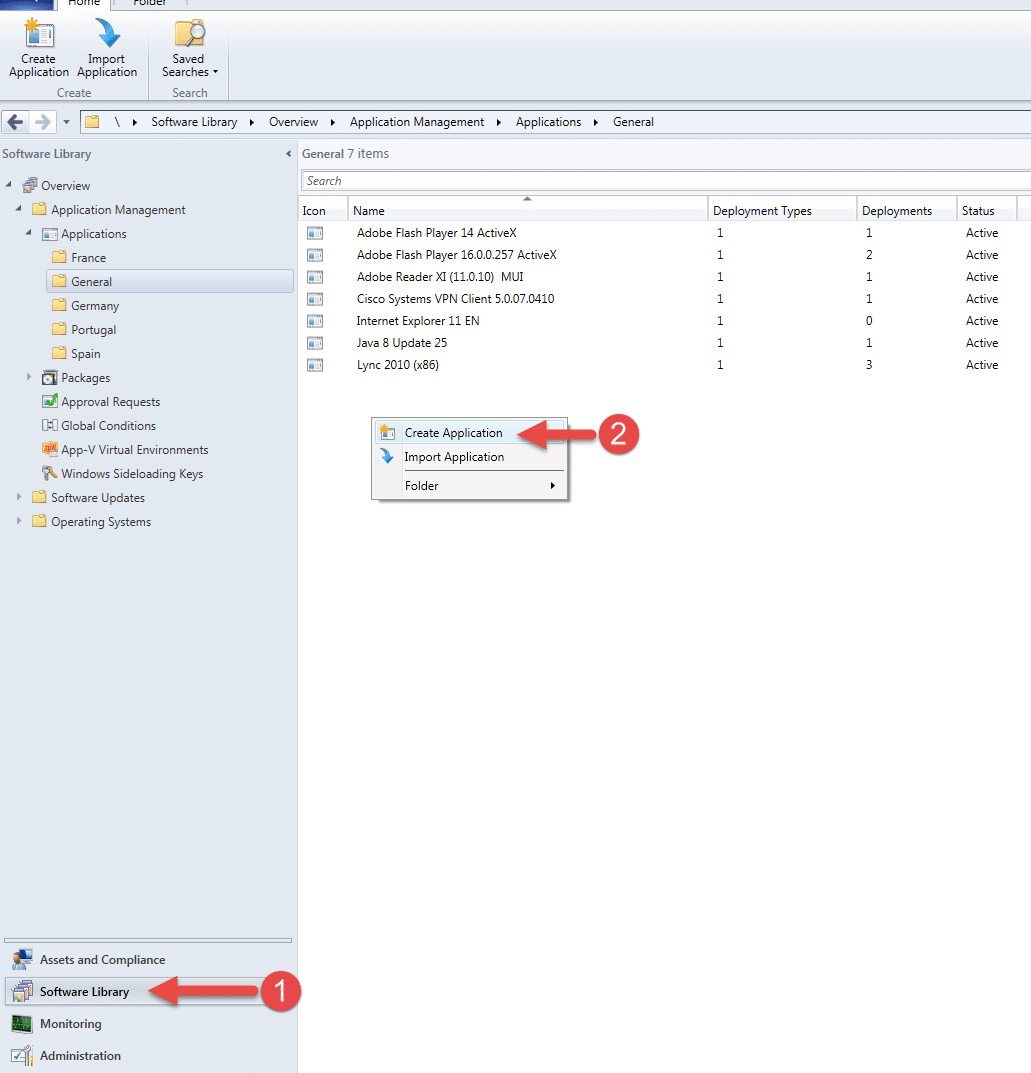Screen dimensions: 1031x1073
Task: Switch to the Folder ribbon tab
Action: (x=149, y=3)
